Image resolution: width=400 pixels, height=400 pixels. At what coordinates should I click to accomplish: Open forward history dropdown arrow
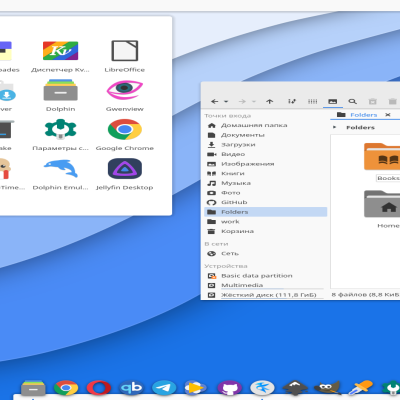click(254, 101)
